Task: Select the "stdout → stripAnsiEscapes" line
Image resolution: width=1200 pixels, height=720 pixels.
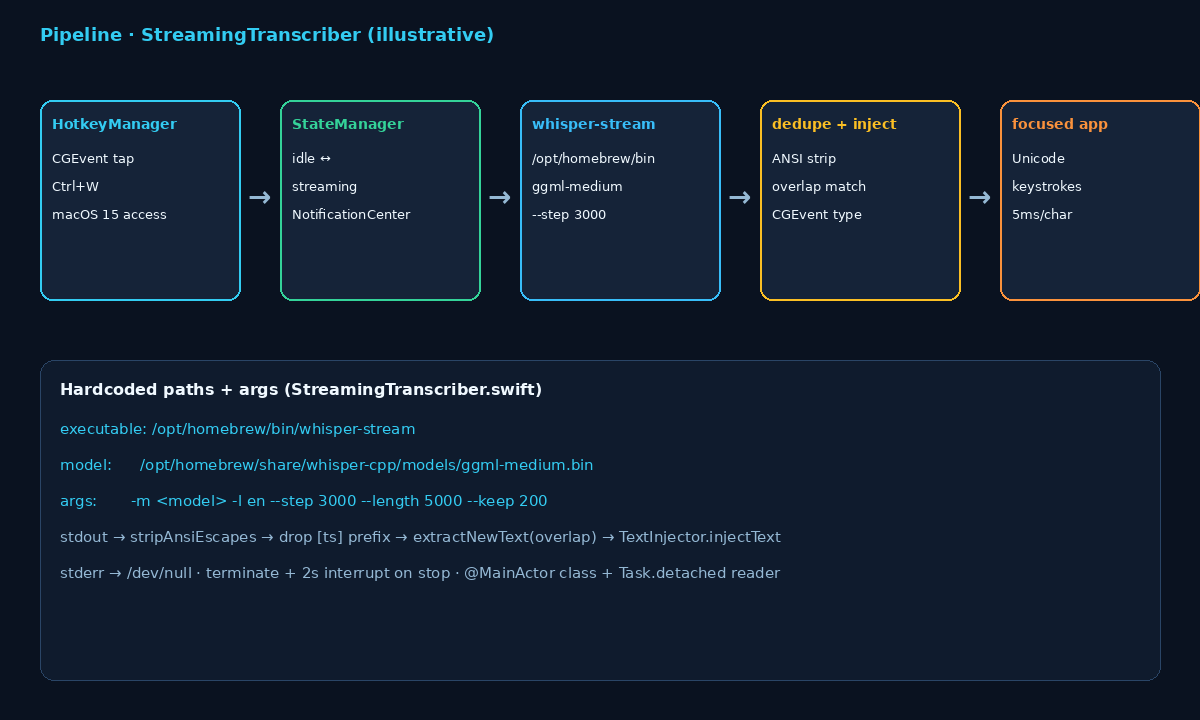Action: point(420,537)
